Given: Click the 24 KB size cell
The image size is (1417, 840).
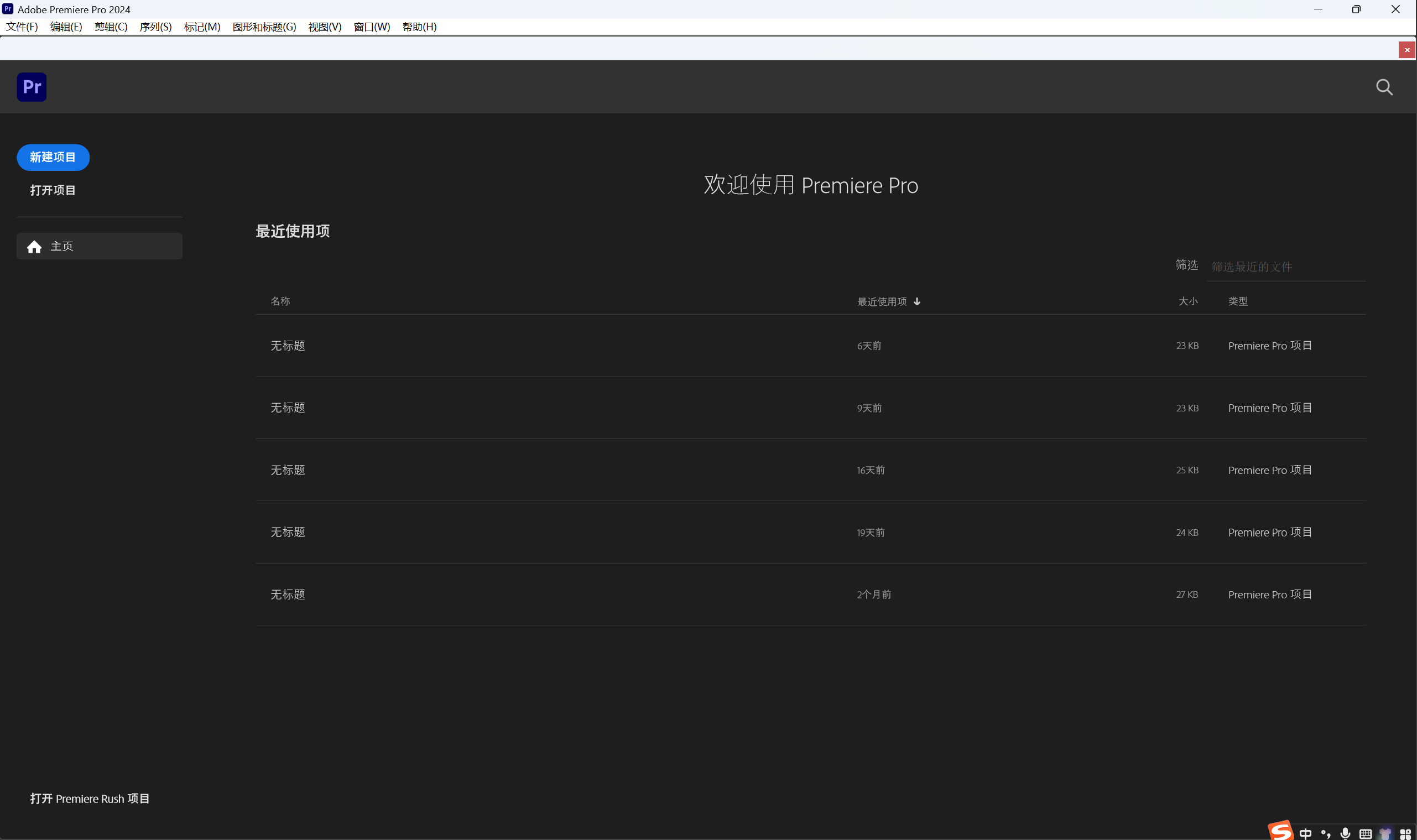Looking at the screenshot, I should coord(1187,533).
